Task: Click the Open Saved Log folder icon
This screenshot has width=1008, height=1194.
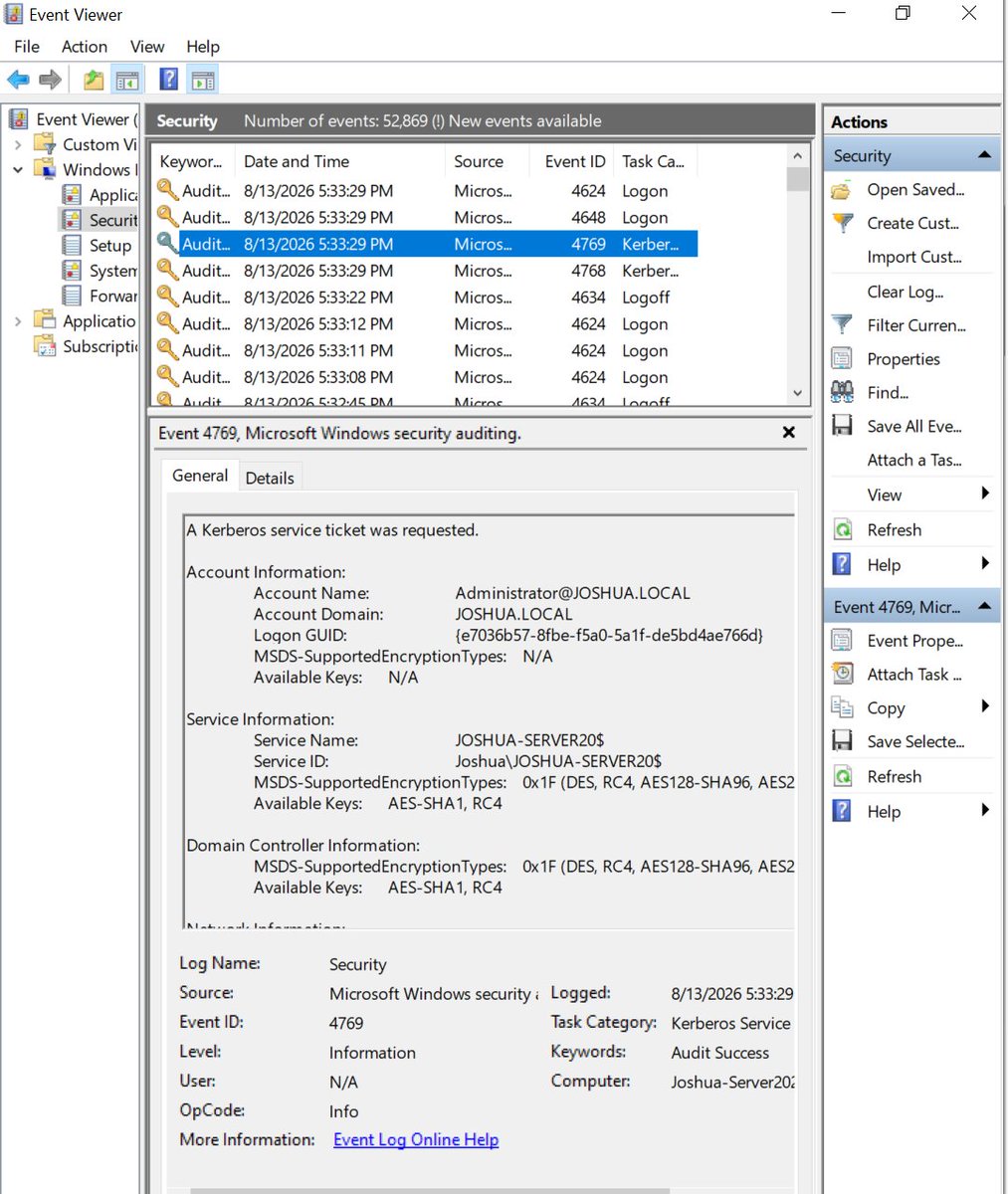Action: point(842,190)
